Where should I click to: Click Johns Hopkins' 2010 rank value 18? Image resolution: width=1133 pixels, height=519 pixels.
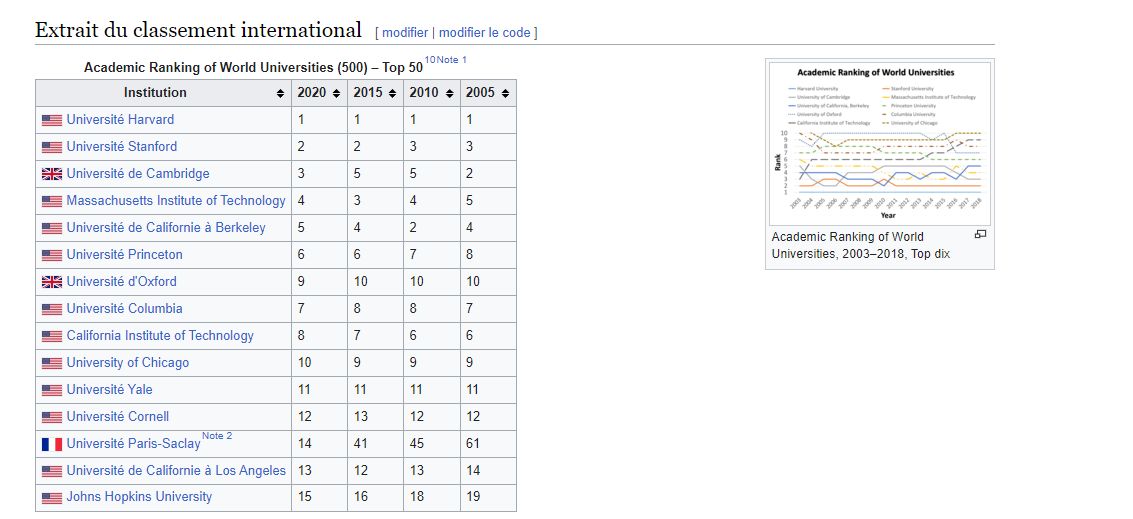[x=416, y=497]
